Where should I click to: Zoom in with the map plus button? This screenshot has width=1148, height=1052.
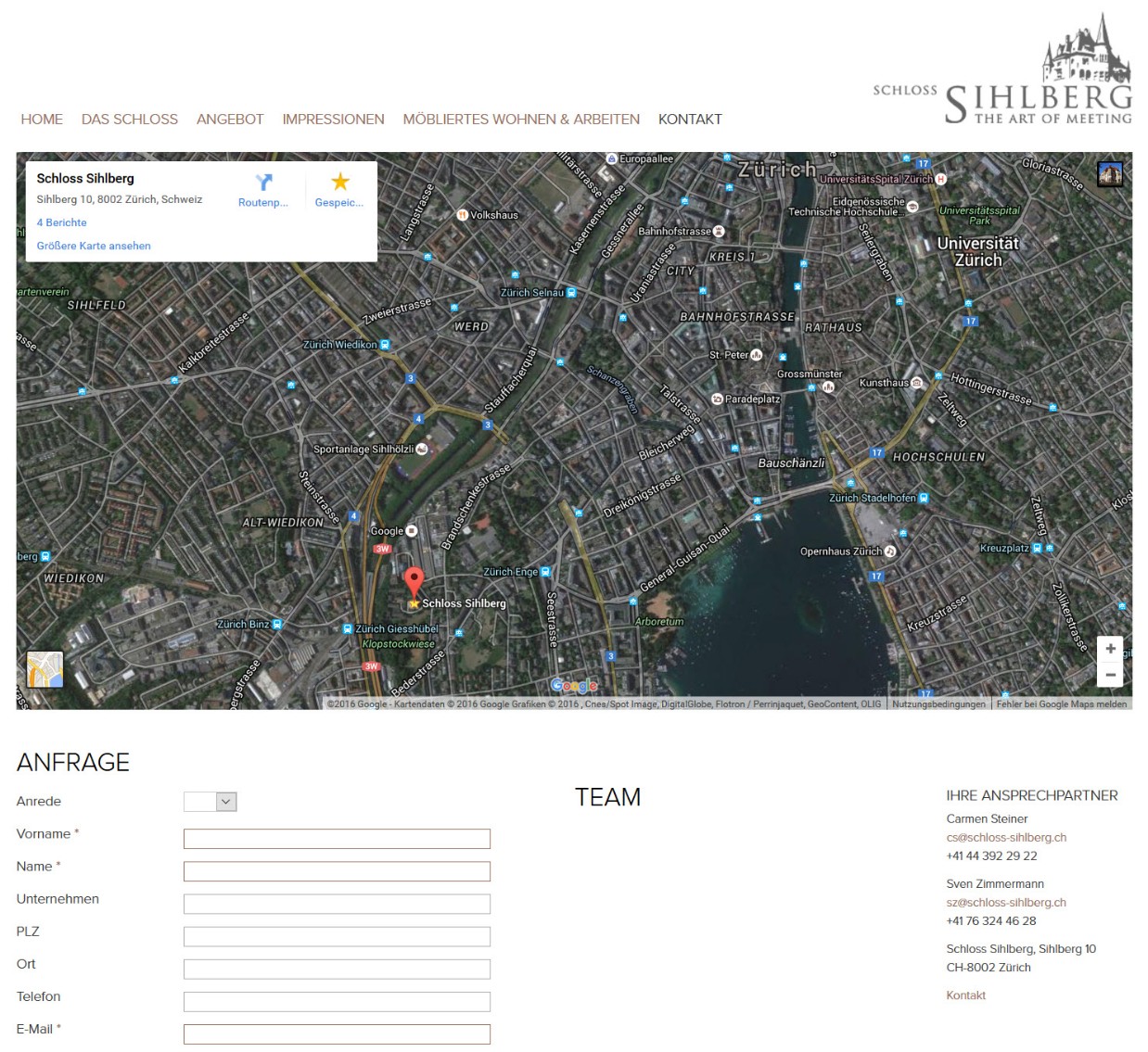1110,649
